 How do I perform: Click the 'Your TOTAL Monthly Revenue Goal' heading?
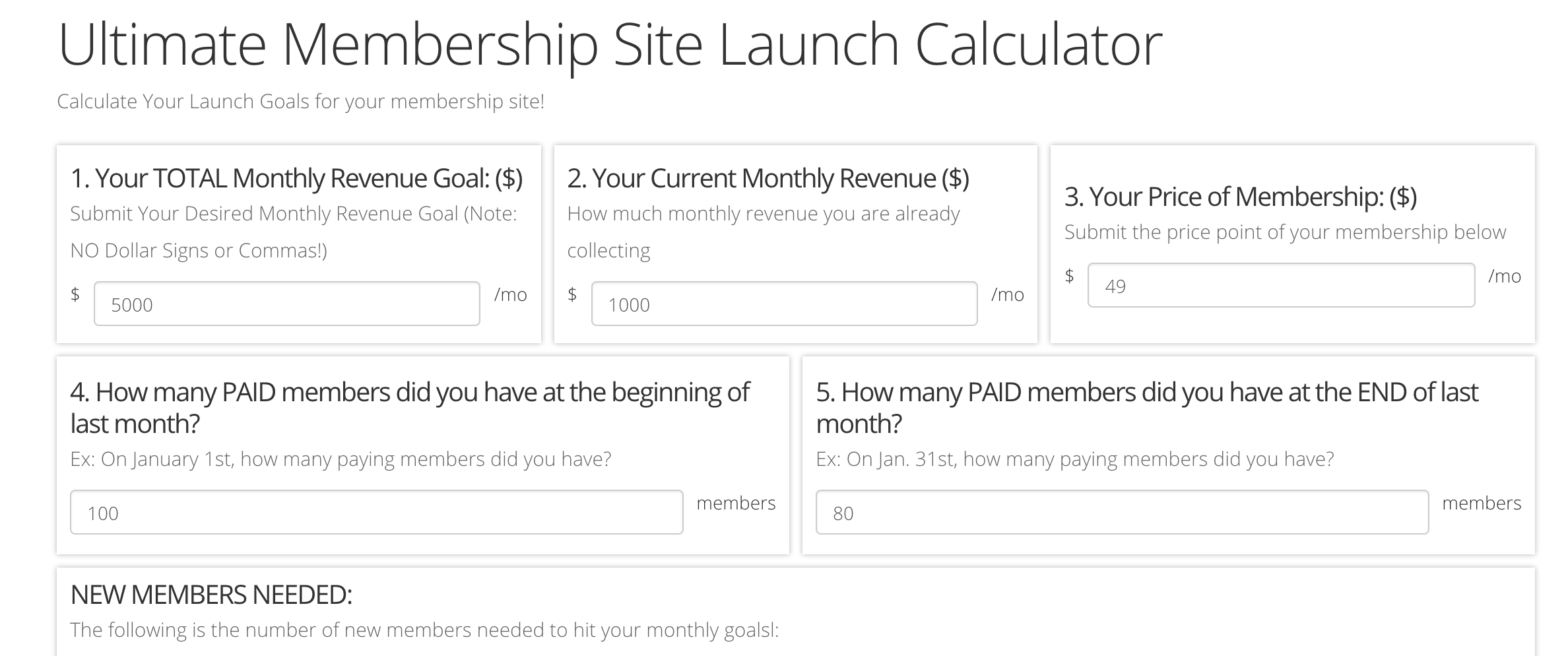pyautogui.click(x=296, y=178)
